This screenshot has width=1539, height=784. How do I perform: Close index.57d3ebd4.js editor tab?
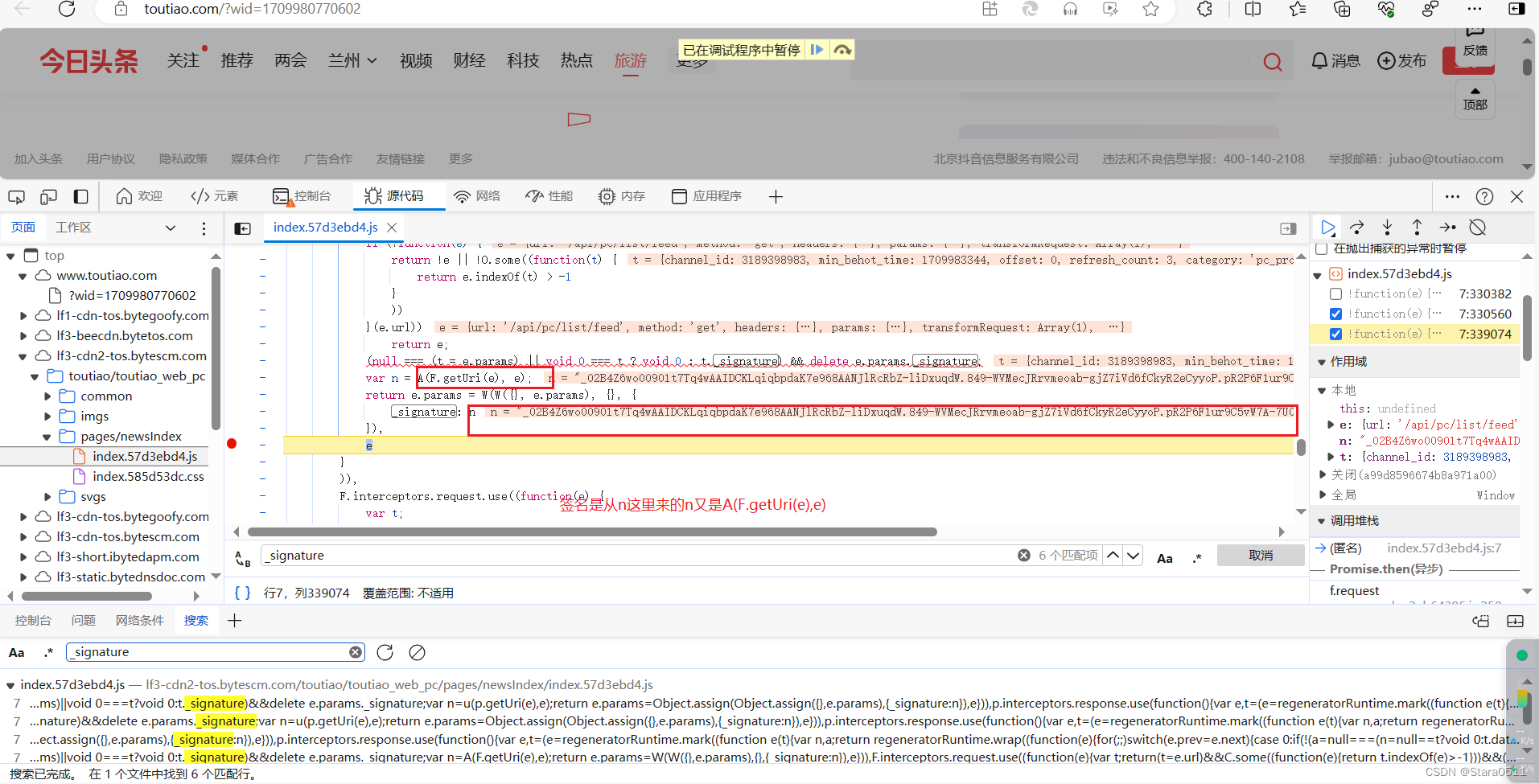pos(392,228)
